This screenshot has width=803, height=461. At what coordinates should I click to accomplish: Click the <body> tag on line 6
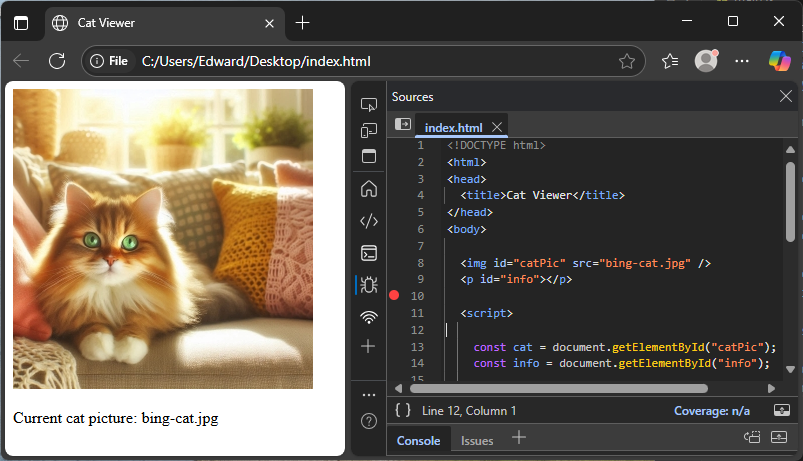pos(467,229)
